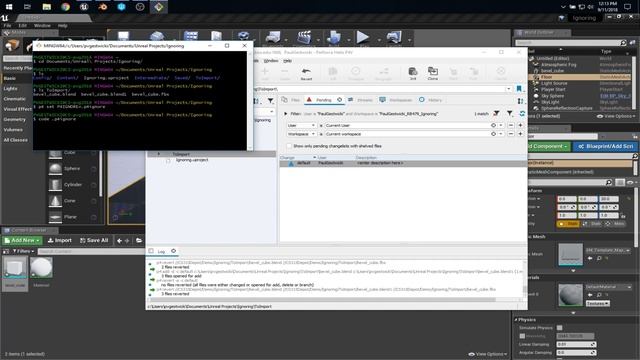Click the Edit BP_Sky_Sphere link in the World Outliner
The height and width of the screenshot is (360, 640).
tap(615, 96)
